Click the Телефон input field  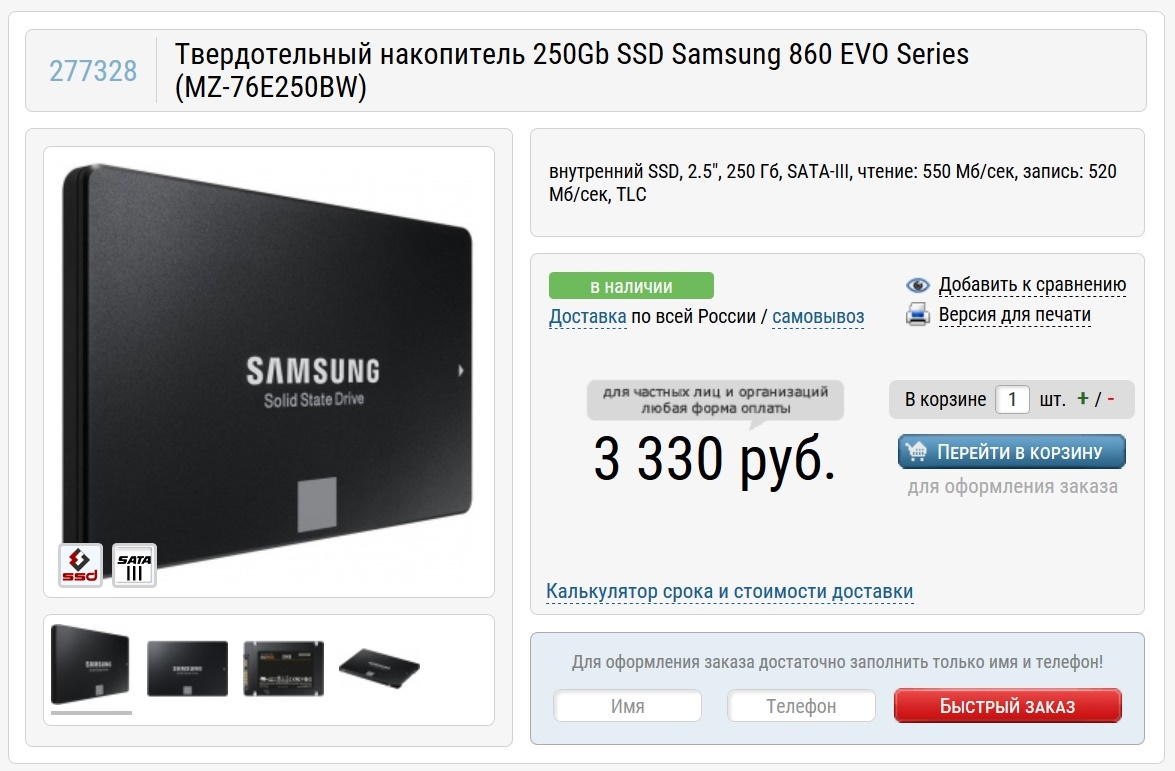pos(801,706)
